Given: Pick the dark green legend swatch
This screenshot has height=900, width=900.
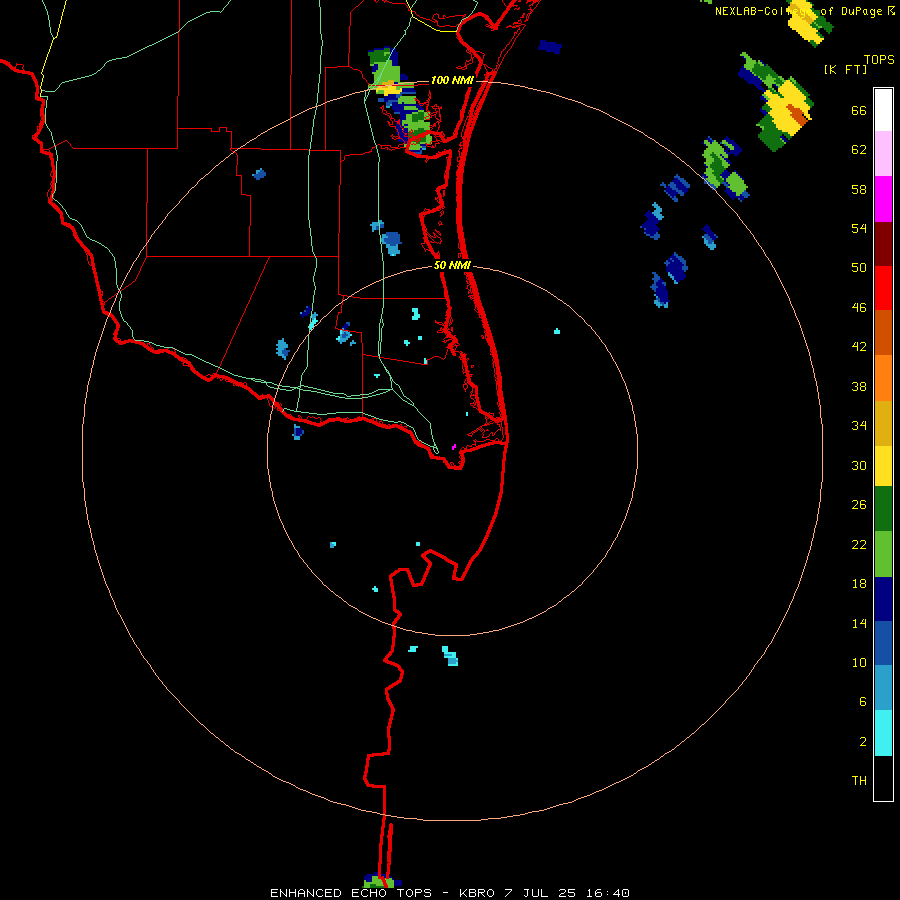Looking at the screenshot, I should [x=883, y=509].
